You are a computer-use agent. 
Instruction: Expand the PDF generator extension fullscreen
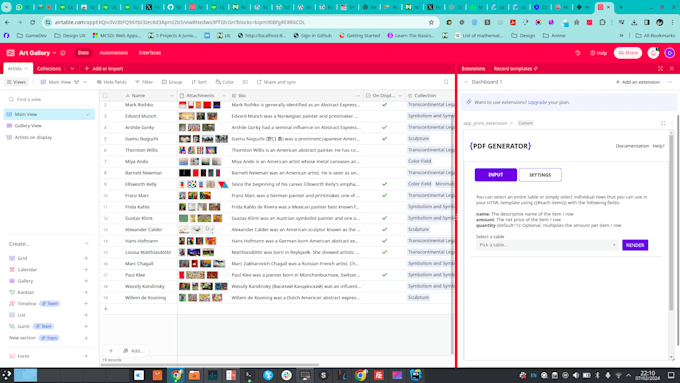(x=663, y=123)
